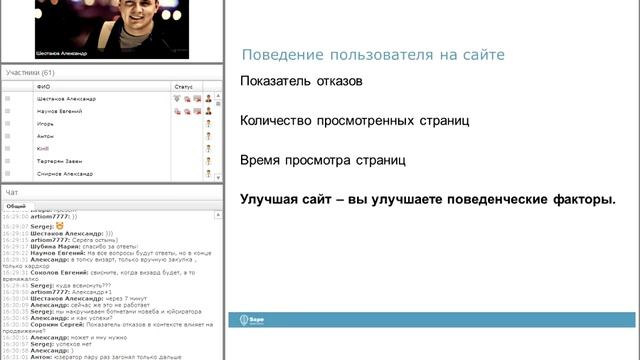Image resolution: width=640 pixels, height=360 pixels.
Task: Tick the checkbox beside Шестаков Александр
Action: 7,99
